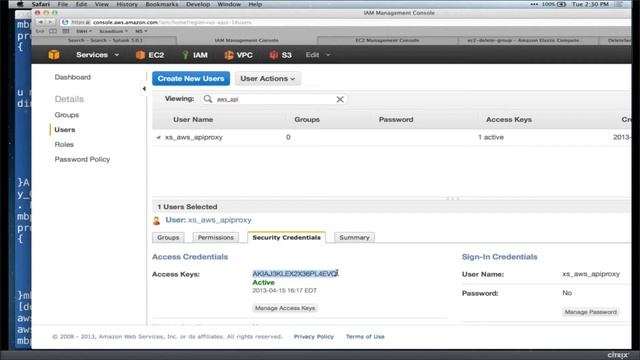Click Safari forward navigation arrow
Screen dimensions: 640x360
(50, 22)
